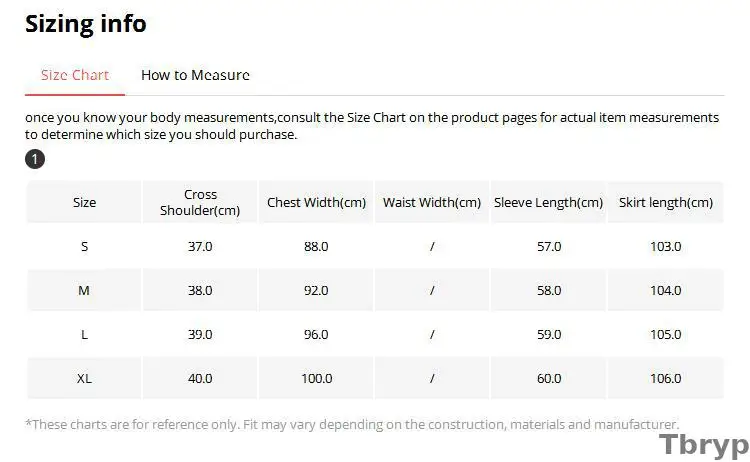This screenshot has width=750, height=462.
Task: Click the Sizing info heading
Action: 85,23
